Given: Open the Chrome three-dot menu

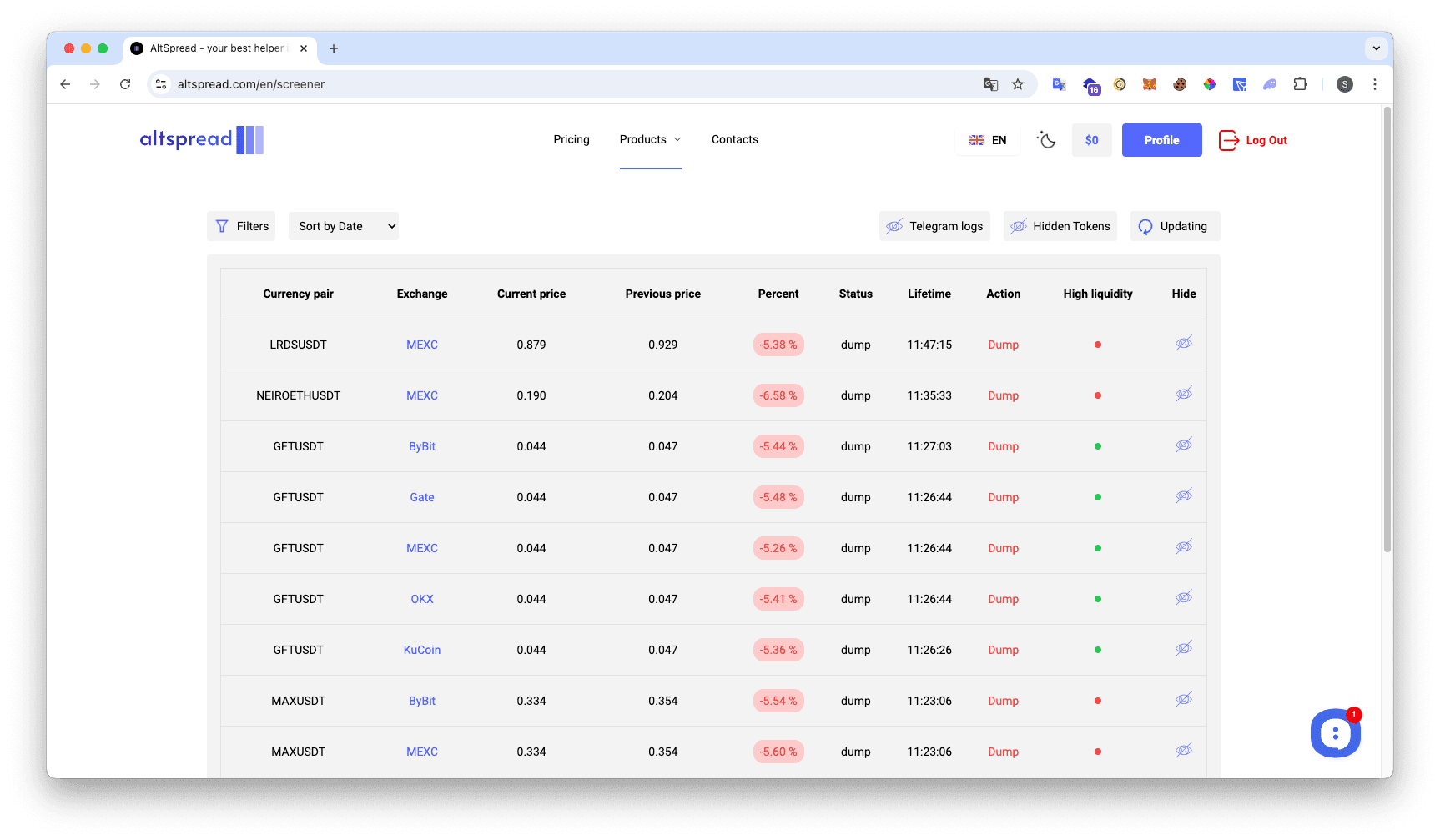Looking at the screenshot, I should pos(1375,84).
